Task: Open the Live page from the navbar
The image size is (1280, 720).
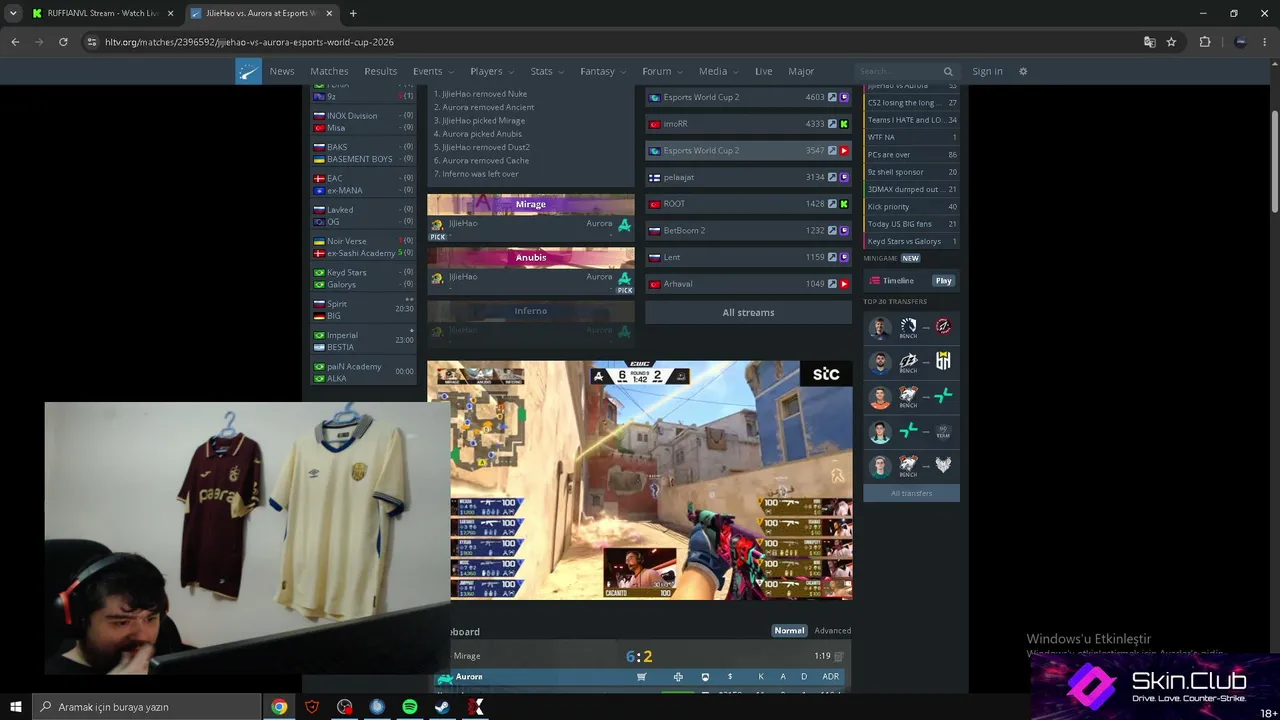Action: click(x=764, y=72)
